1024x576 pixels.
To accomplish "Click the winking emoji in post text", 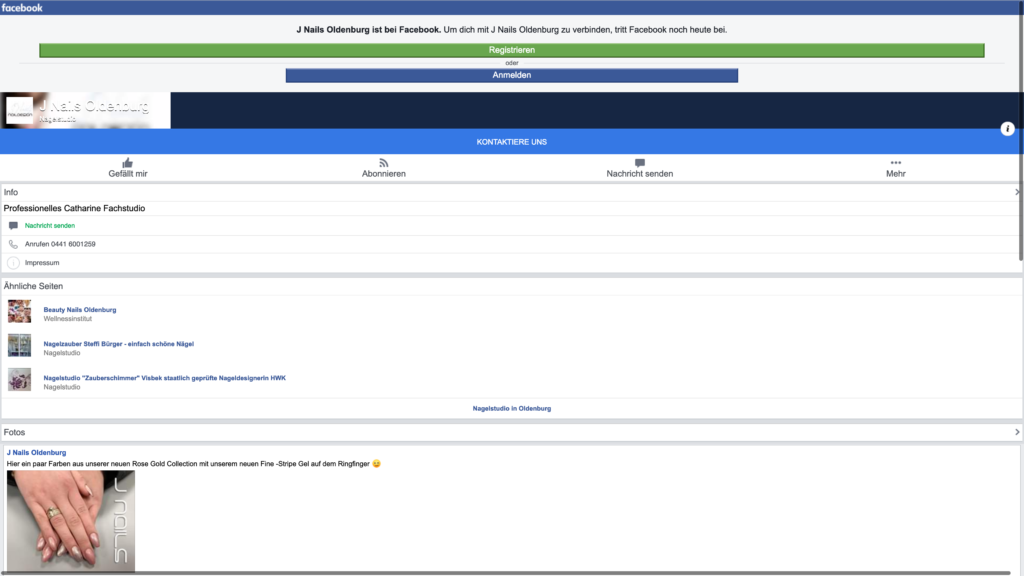I will (376, 464).
